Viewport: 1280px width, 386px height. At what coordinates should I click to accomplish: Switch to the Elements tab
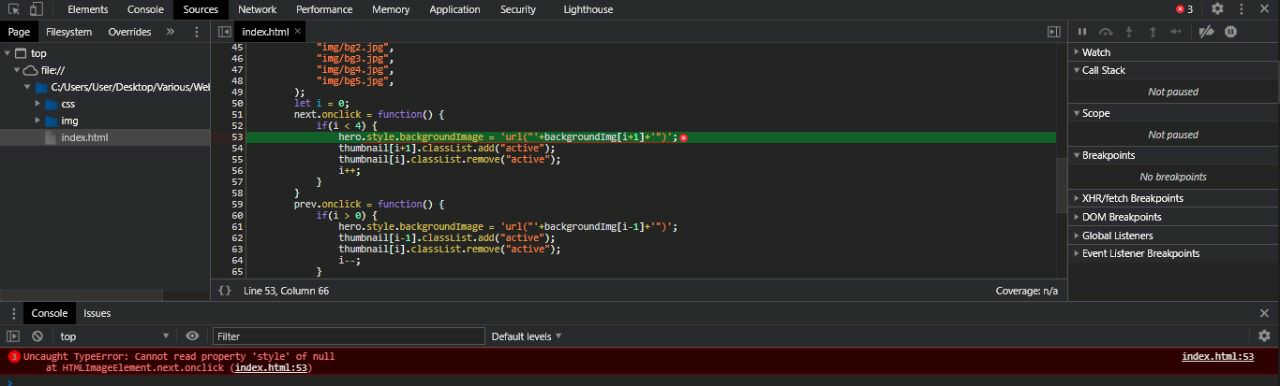(x=88, y=9)
